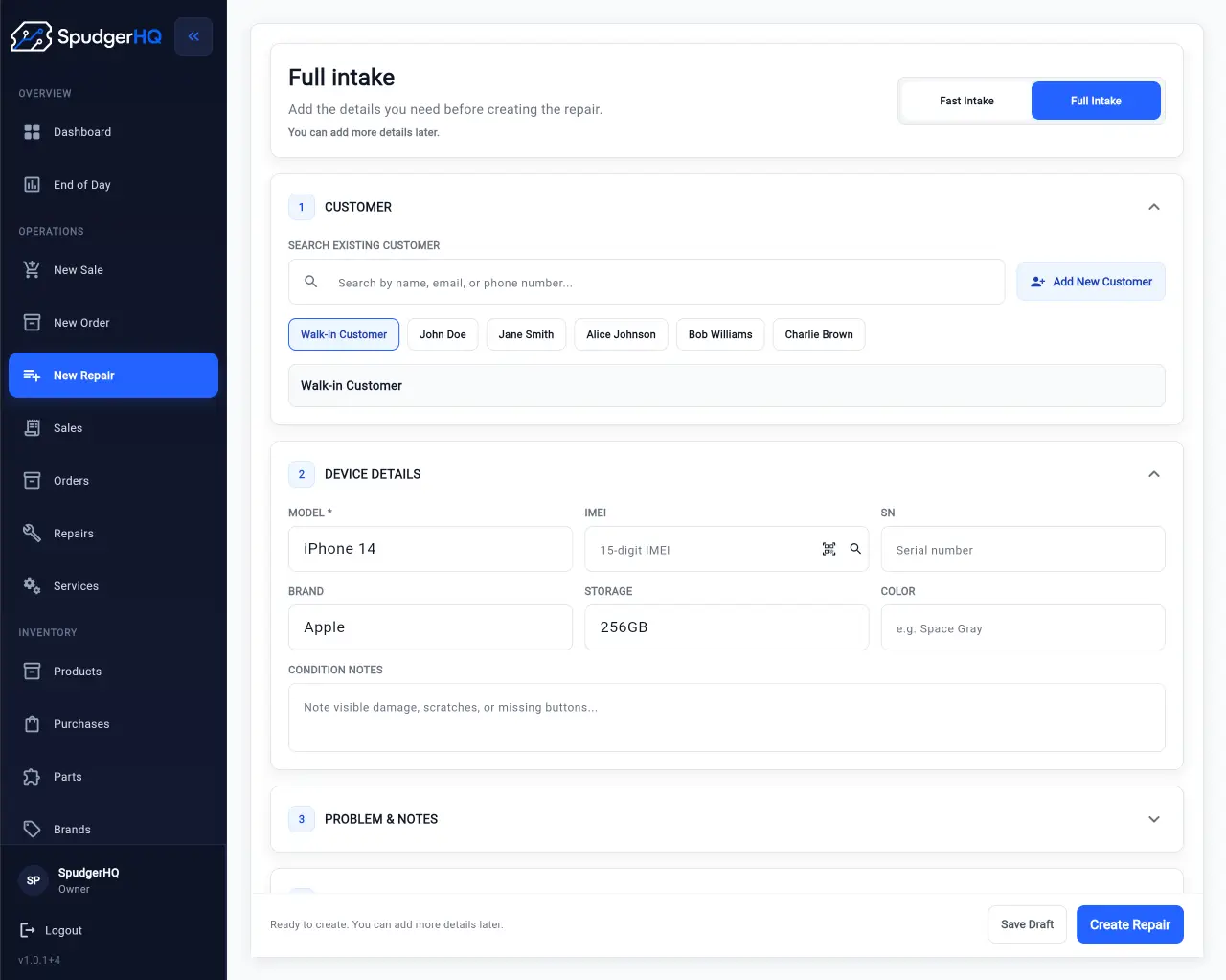Click the Create Repair button

(x=1130, y=924)
